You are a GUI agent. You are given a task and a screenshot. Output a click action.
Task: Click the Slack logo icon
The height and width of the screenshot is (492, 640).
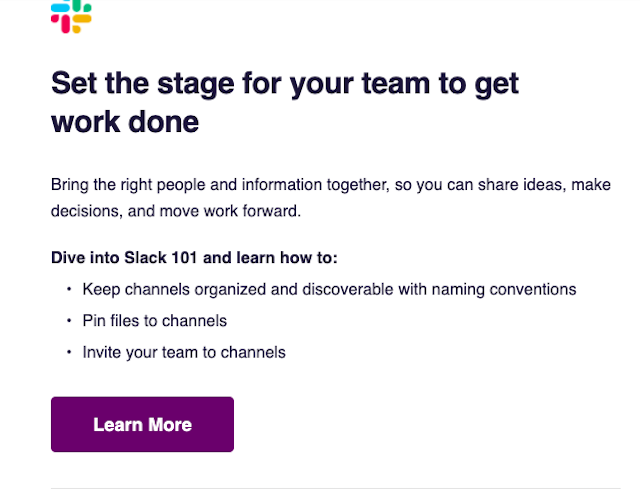[71, 14]
